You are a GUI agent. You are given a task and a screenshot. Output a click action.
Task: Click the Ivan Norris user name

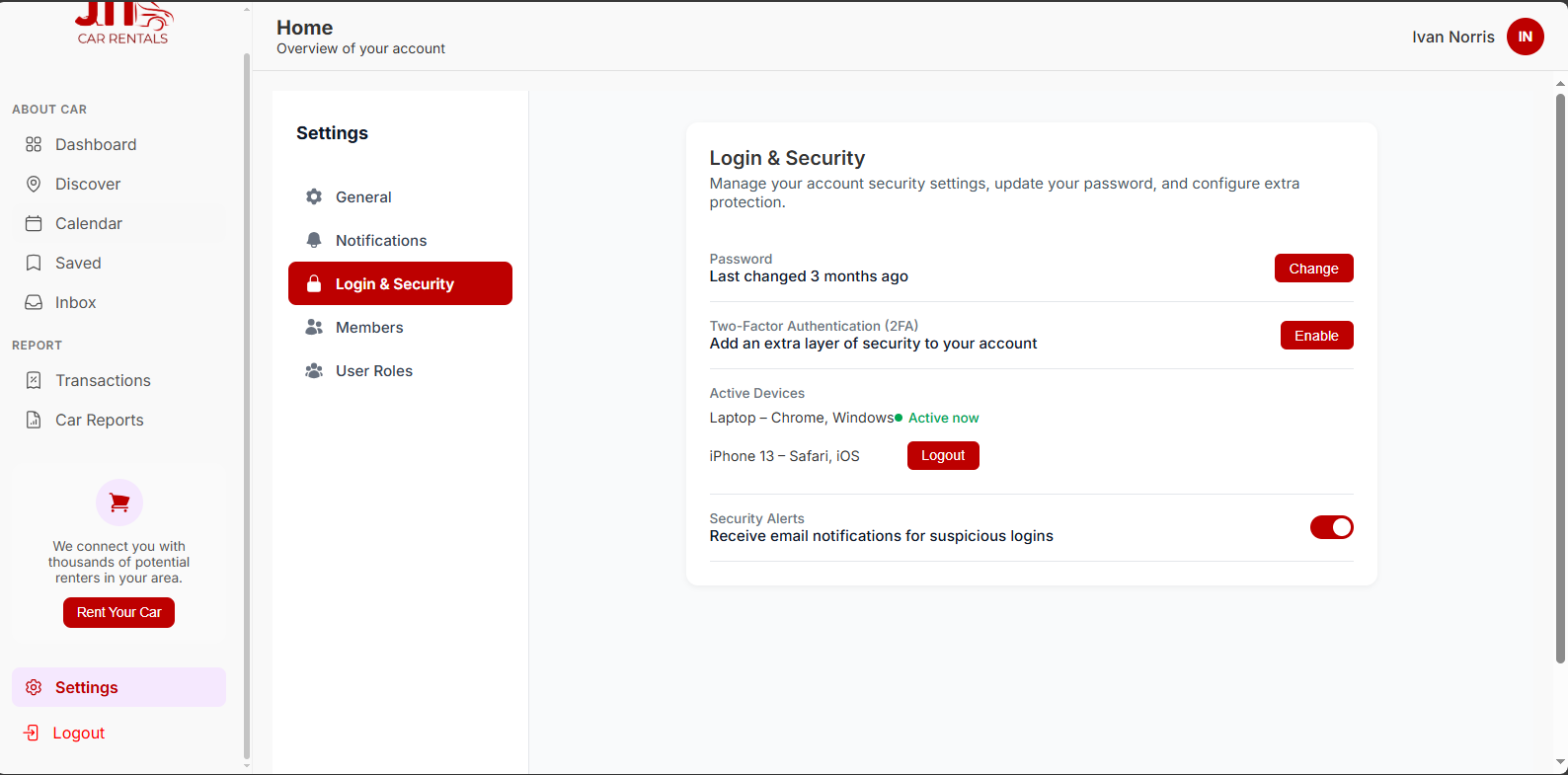[1453, 37]
